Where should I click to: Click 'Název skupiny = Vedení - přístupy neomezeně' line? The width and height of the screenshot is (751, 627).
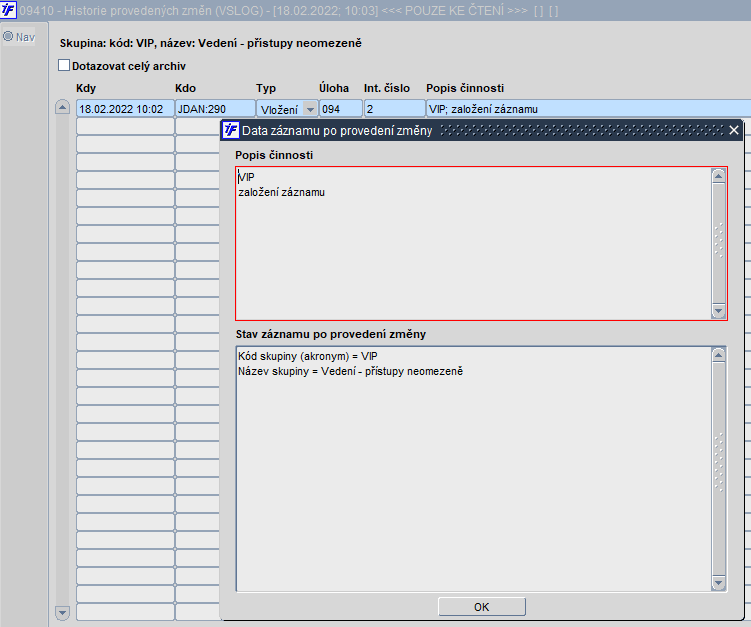point(351,371)
